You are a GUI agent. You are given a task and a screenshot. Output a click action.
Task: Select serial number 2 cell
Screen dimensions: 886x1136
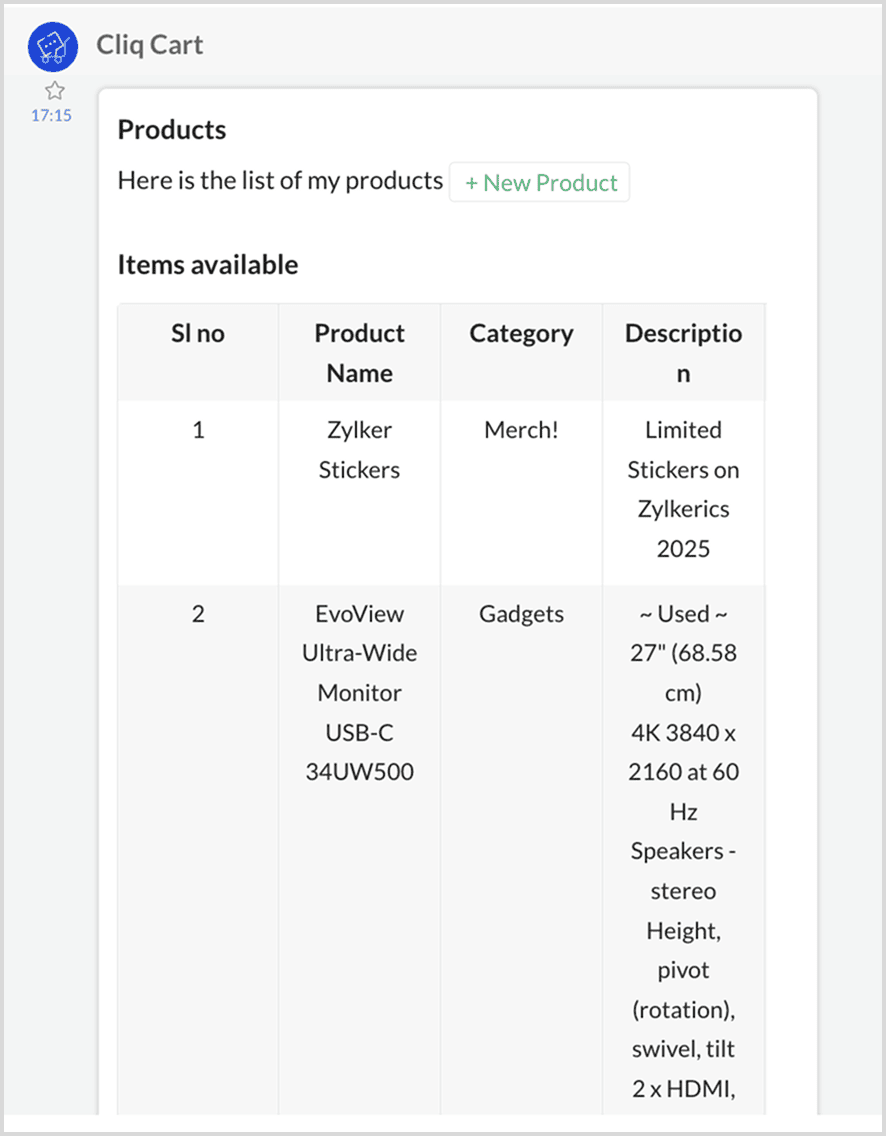tap(198, 614)
